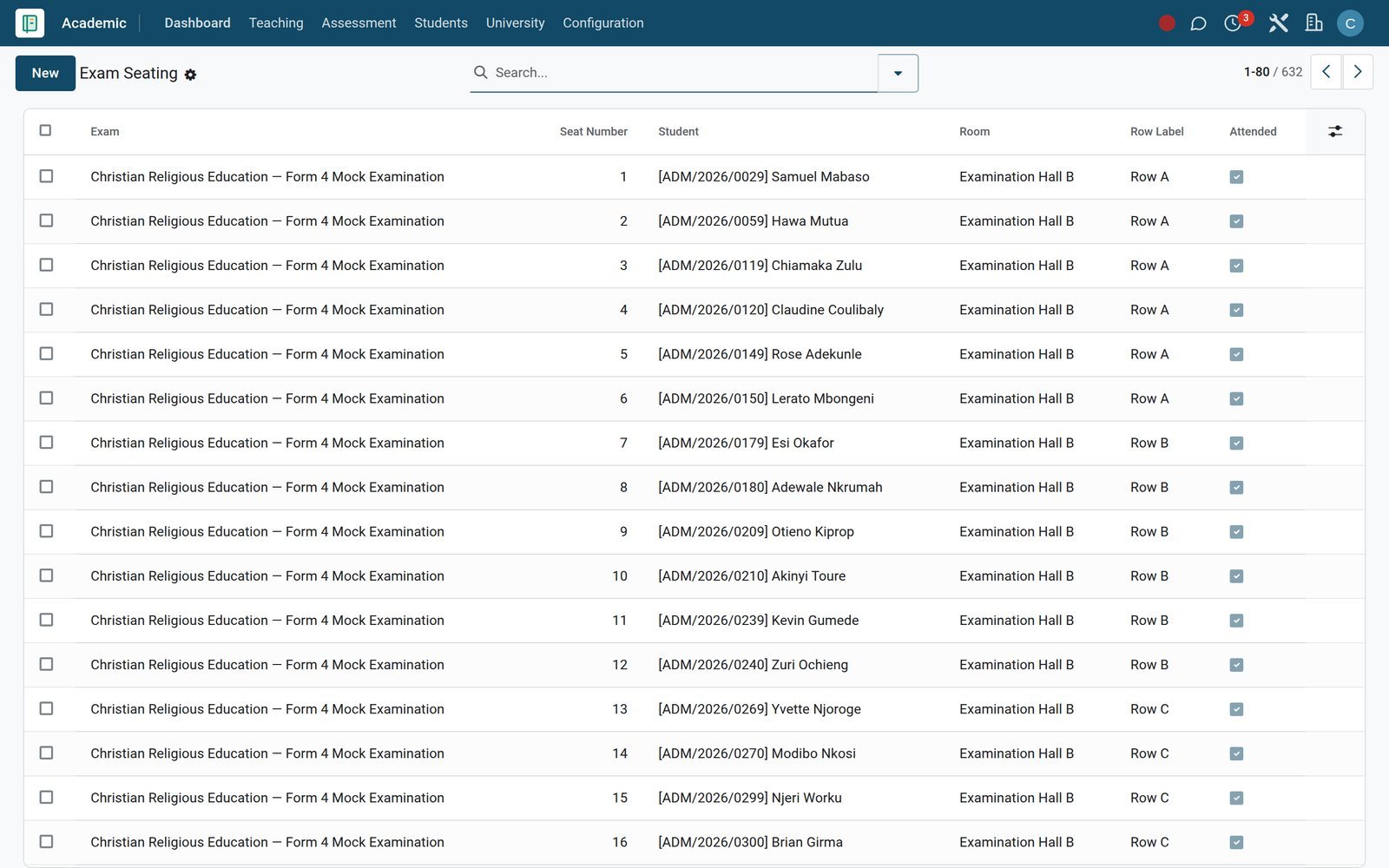Open the conversations chat bubble icon
The width and height of the screenshot is (1389, 868).
(1198, 23)
